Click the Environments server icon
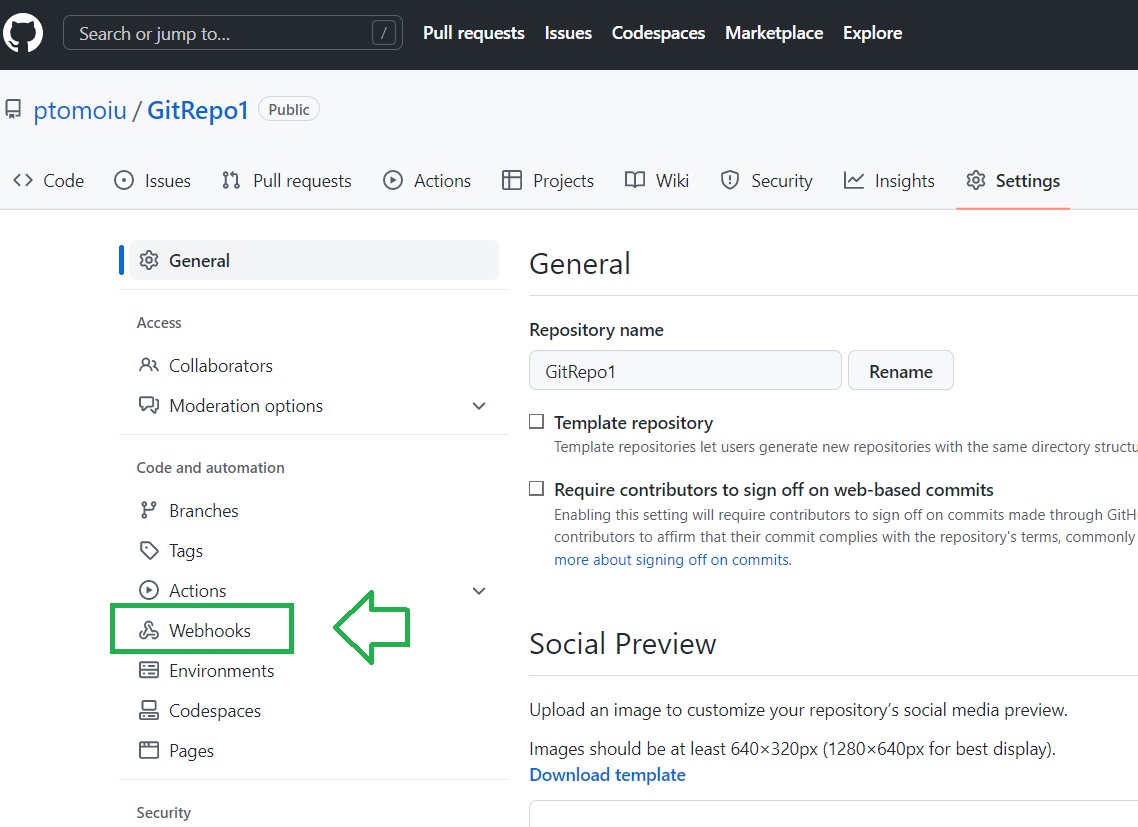Screen dimensions: 1138x827 coord(149,670)
